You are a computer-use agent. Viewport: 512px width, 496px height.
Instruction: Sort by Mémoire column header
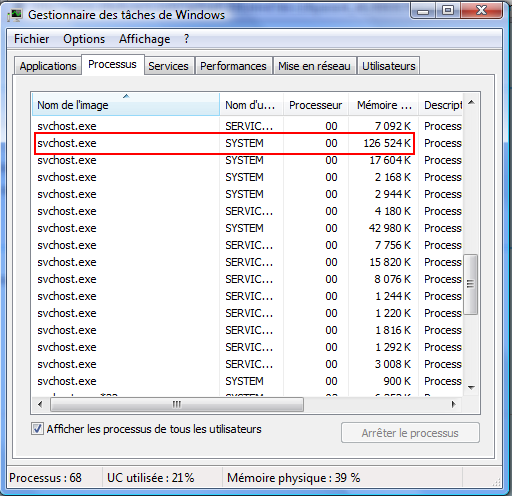coord(383,105)
